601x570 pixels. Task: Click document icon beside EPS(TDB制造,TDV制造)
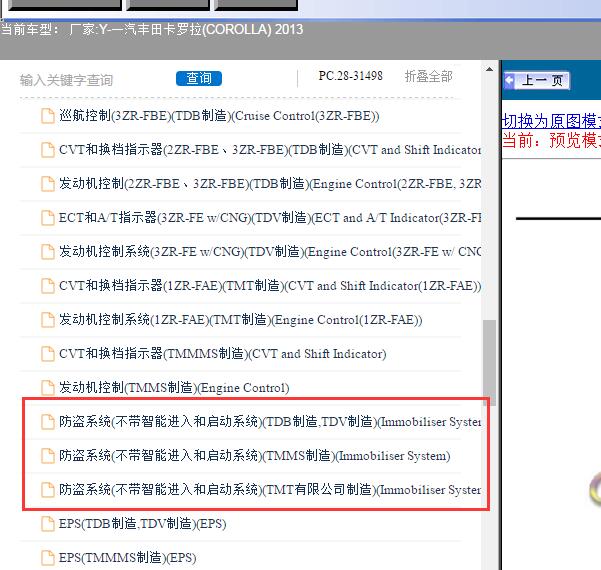pyautogui.click(x=48, y=524)
